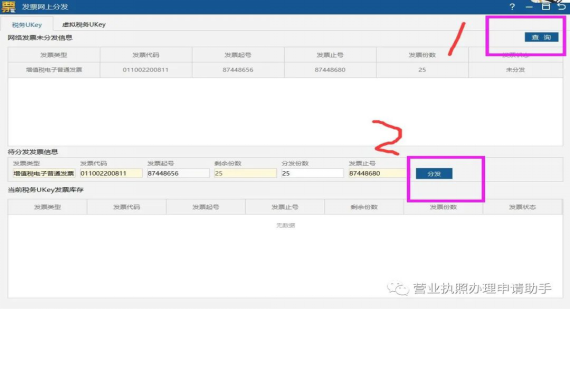Click cell 87448680 in undistributed table

click(330, 70)
